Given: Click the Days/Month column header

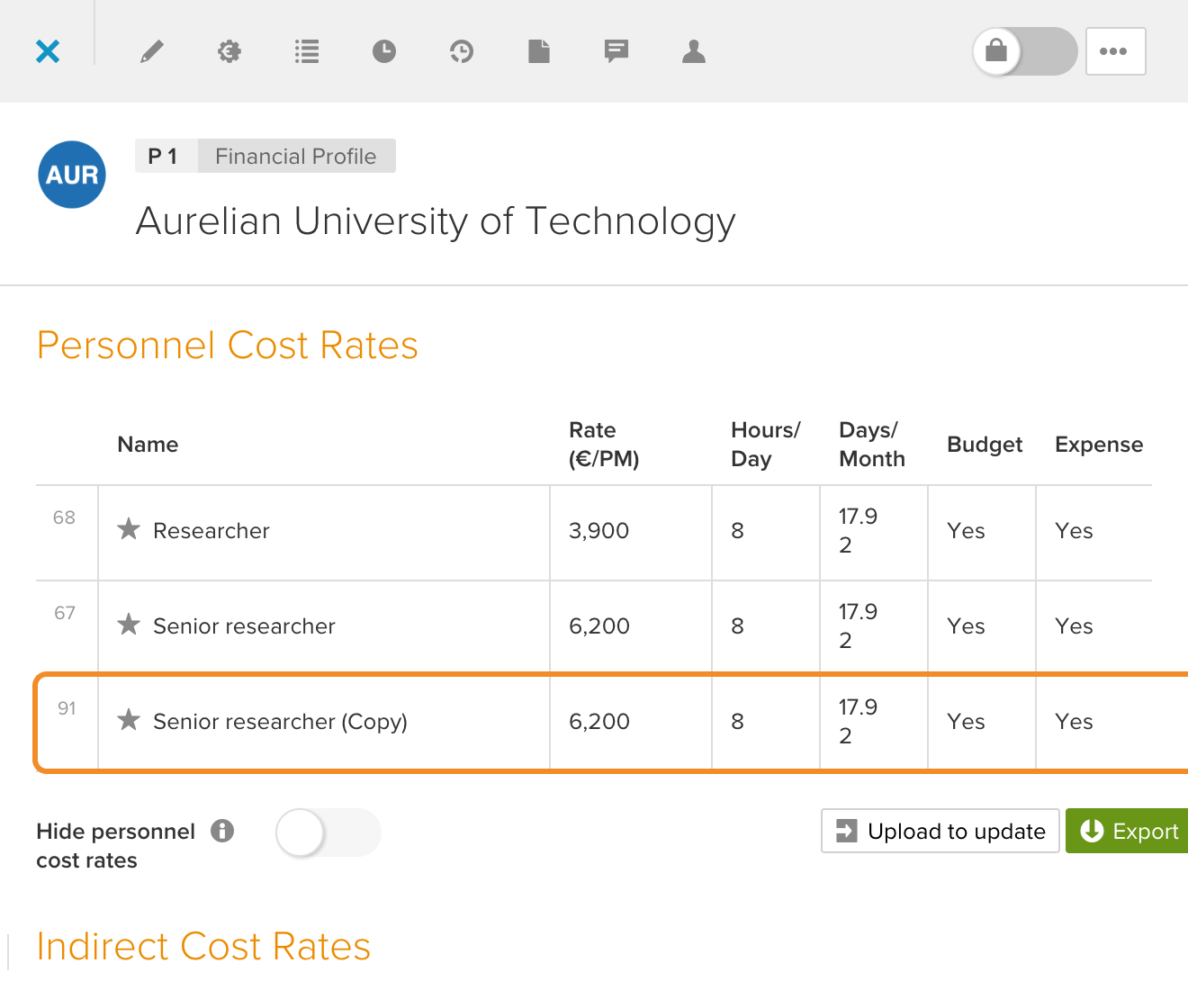Looking at the screenshot, I should (x=872, y=445).
